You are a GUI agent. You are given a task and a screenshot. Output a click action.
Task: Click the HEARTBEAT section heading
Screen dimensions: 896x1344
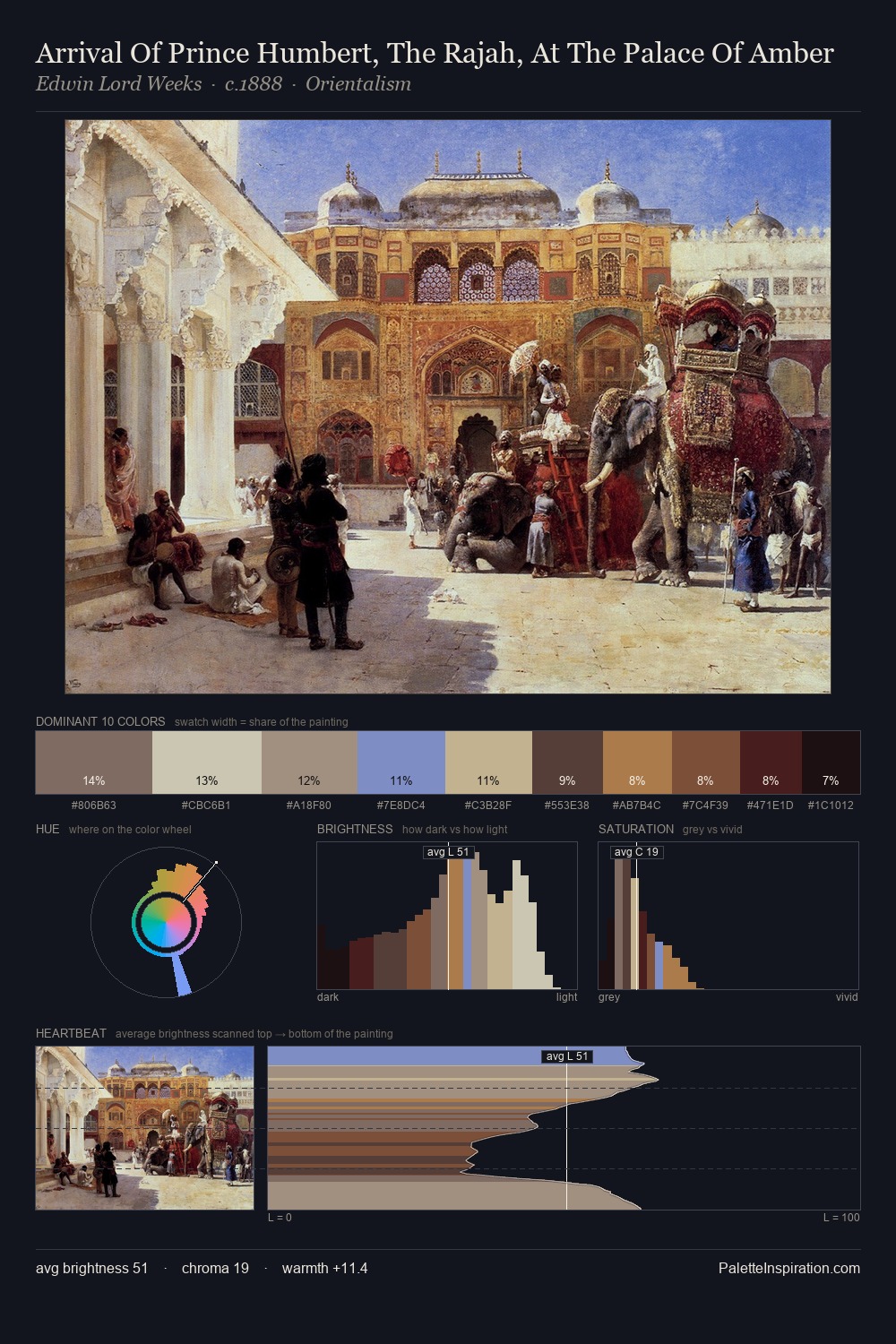coord(71,1033)
